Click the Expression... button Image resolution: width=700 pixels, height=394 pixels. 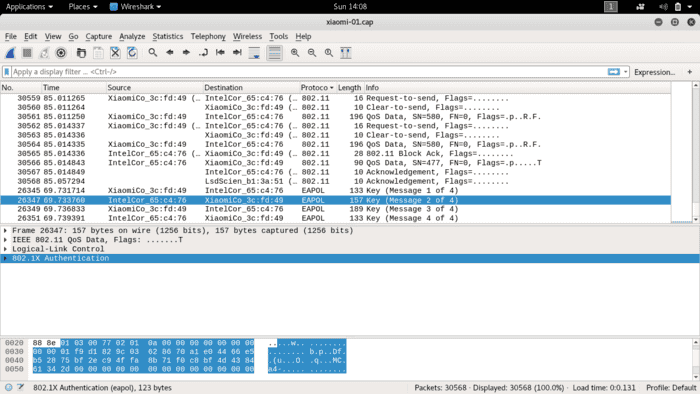(x=654, y=72)
